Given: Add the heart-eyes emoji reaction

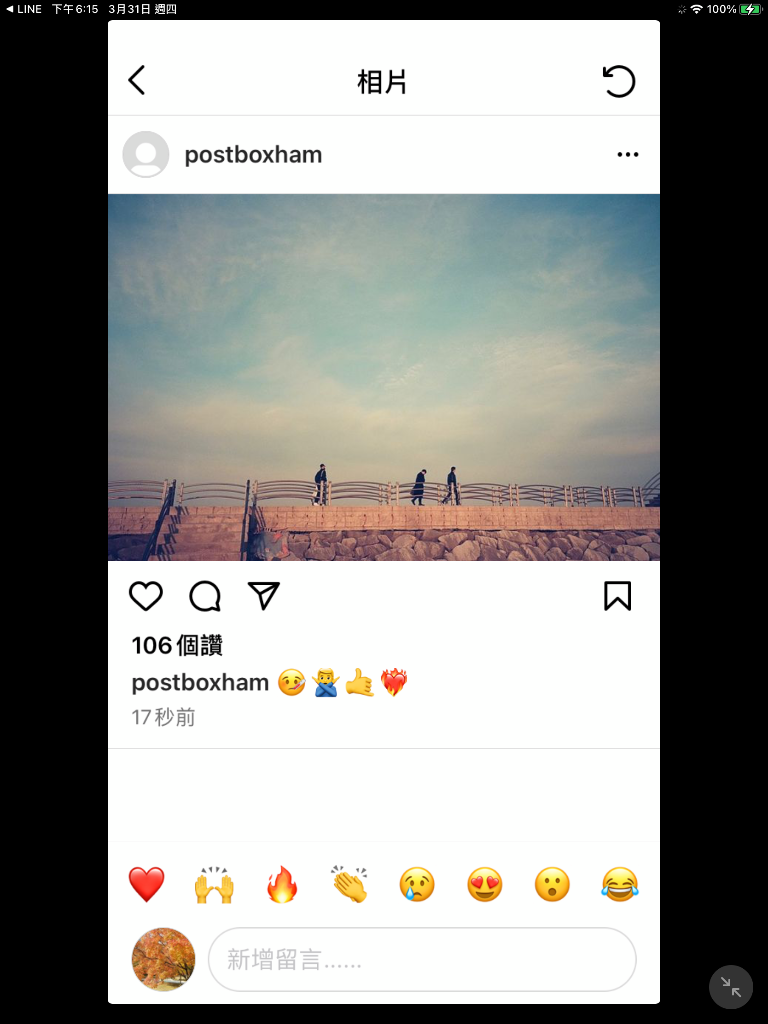Looking at the screenshot, I should pos(485,884).
